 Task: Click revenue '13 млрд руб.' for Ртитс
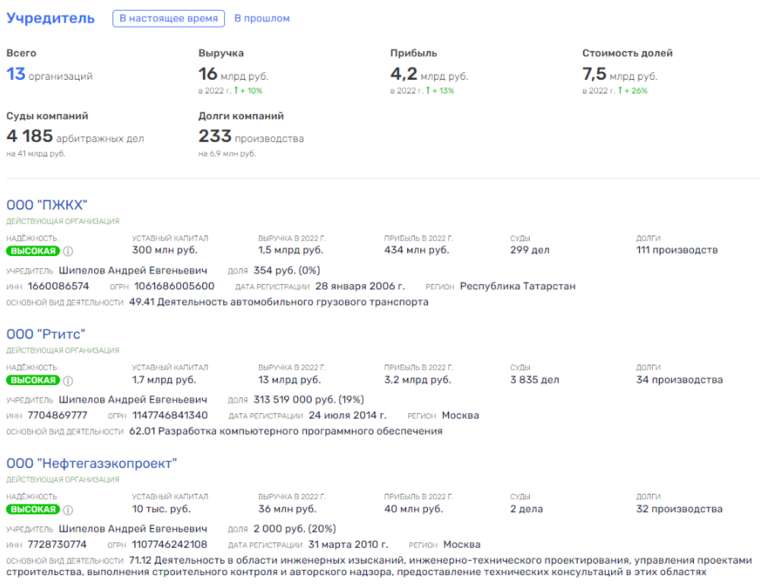pyautogui.click(x=289, y=380)
